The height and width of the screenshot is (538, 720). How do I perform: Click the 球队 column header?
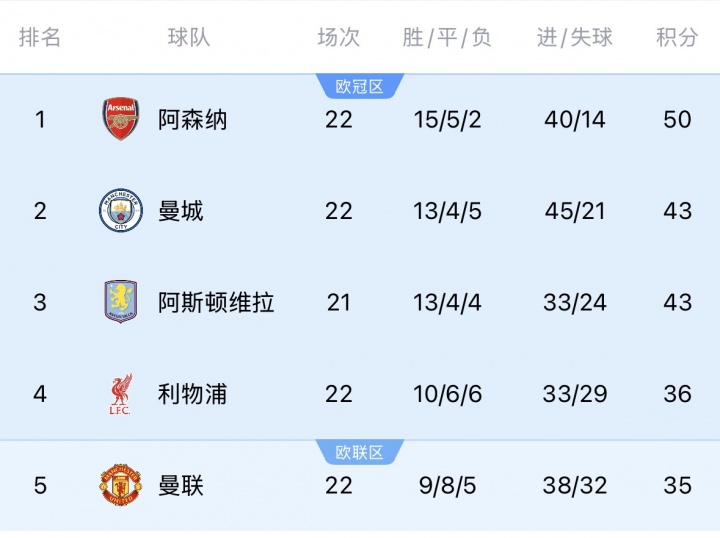pos(189,37)
